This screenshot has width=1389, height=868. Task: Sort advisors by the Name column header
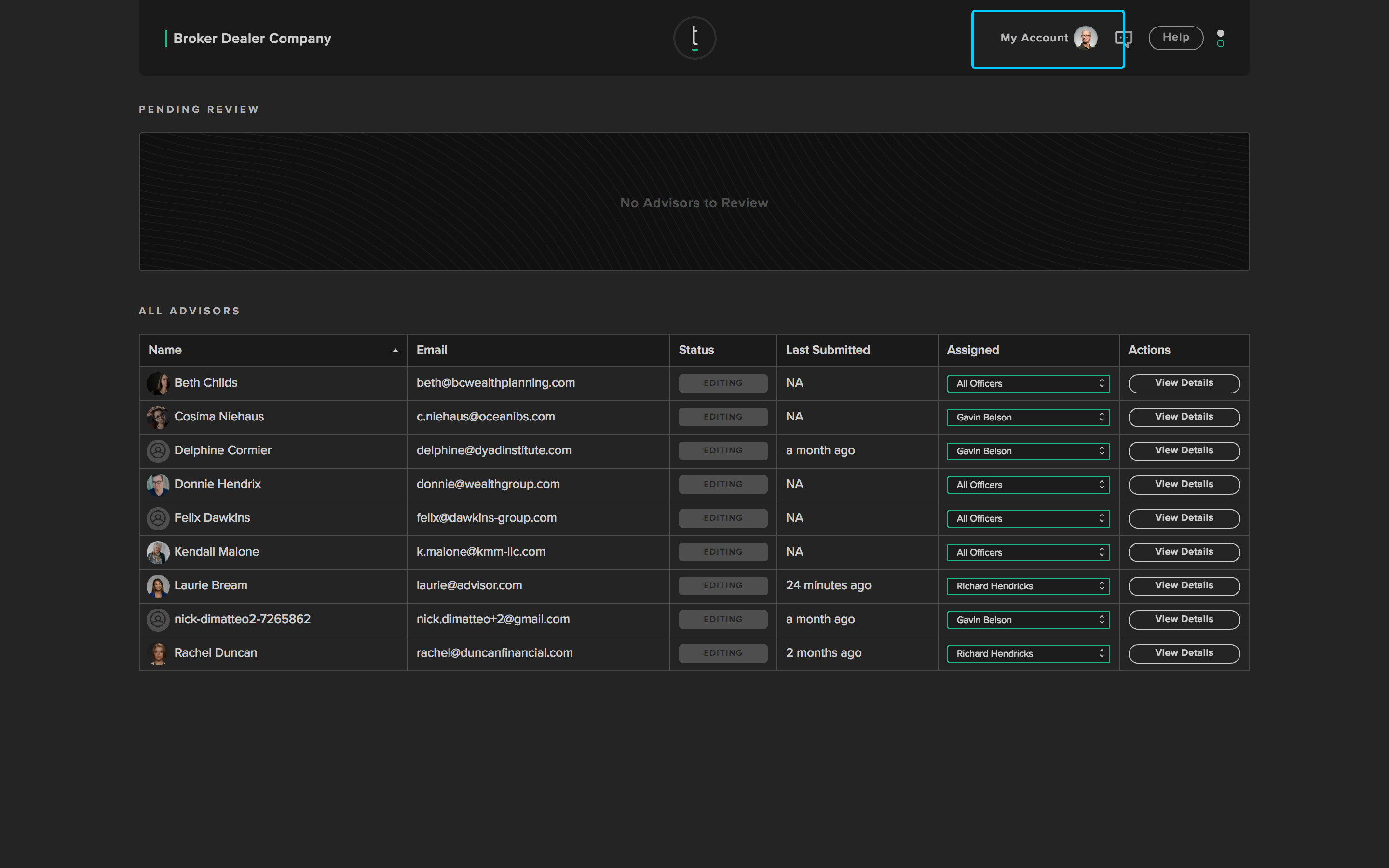click(165, 350)
